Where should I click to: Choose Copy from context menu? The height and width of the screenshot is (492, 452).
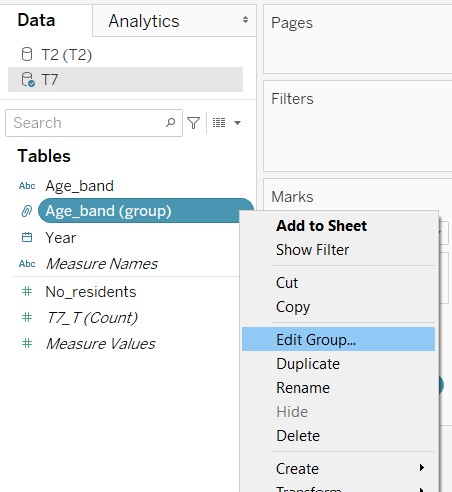tap(338, 307)
